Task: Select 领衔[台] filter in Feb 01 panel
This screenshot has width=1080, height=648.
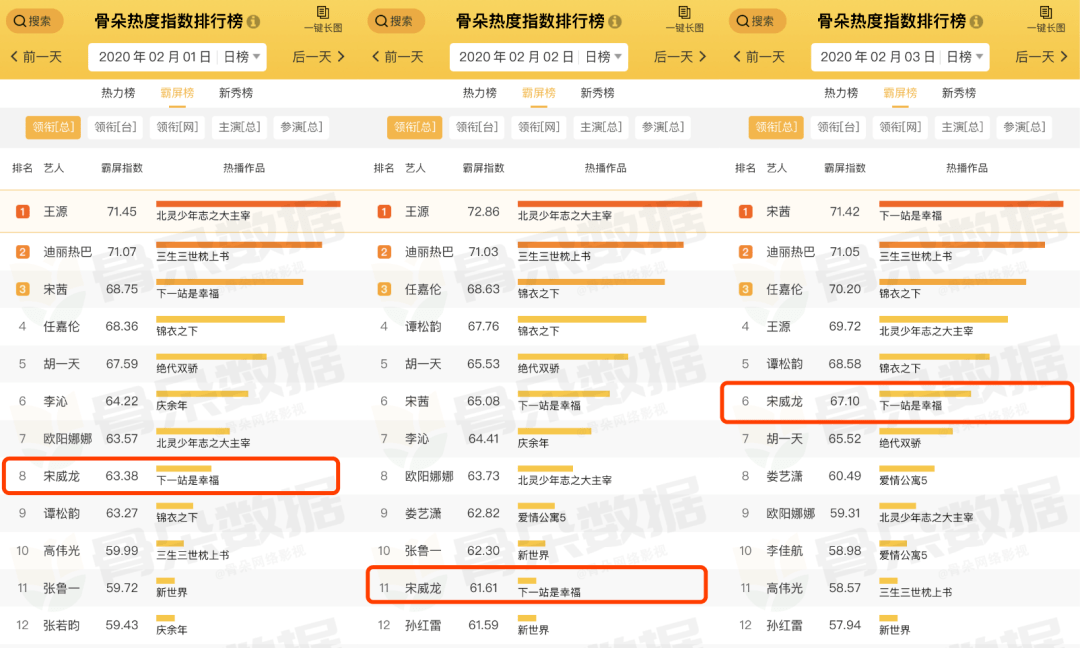Action: pyautogui.click(x=115, y=127)
